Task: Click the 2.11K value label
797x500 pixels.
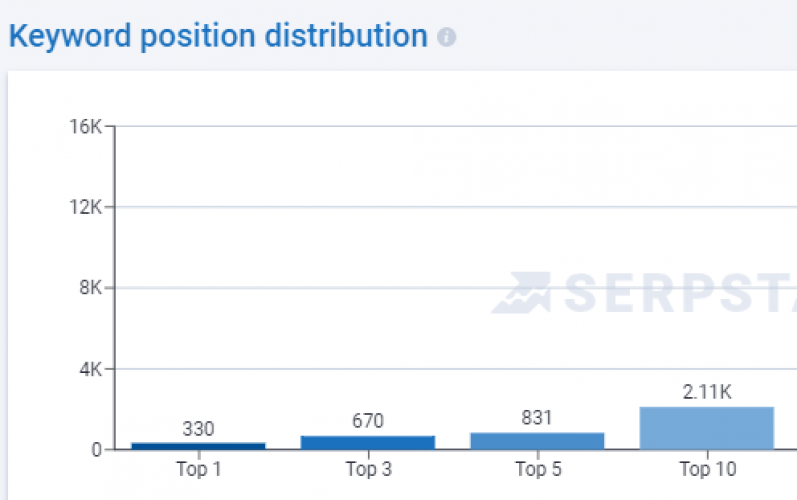Action: [707, 393]
